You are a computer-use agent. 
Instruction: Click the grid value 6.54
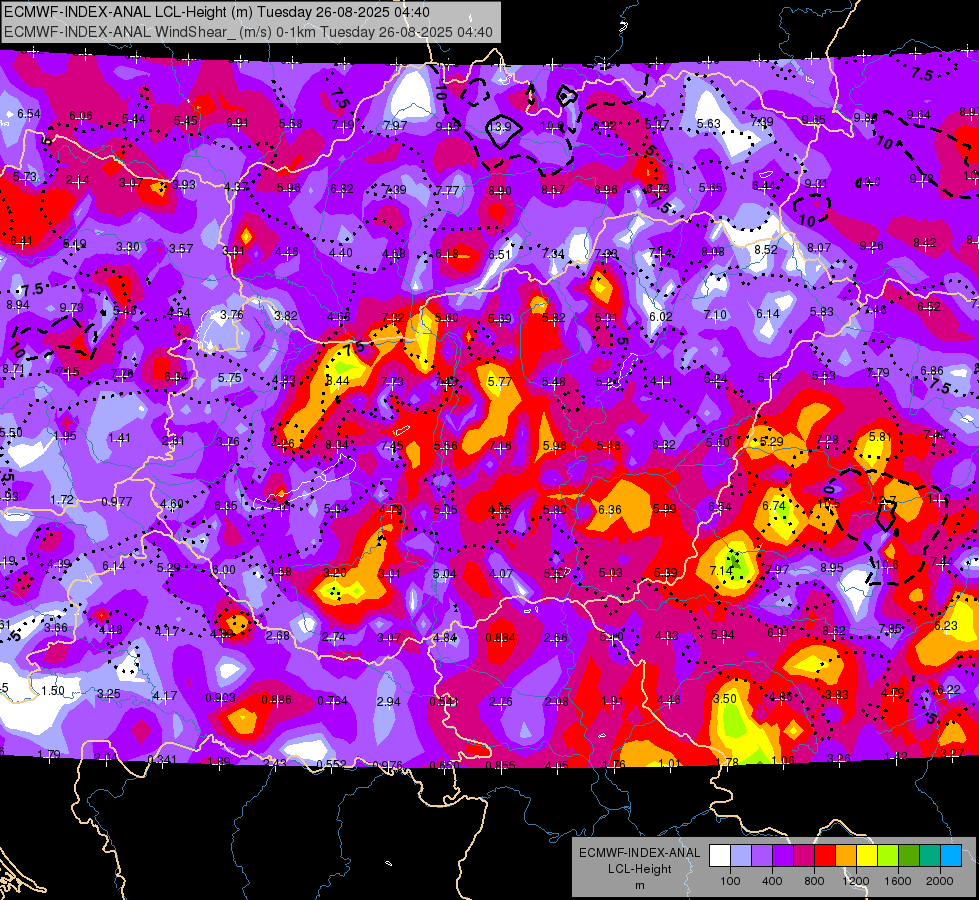[x=29, y=114]
